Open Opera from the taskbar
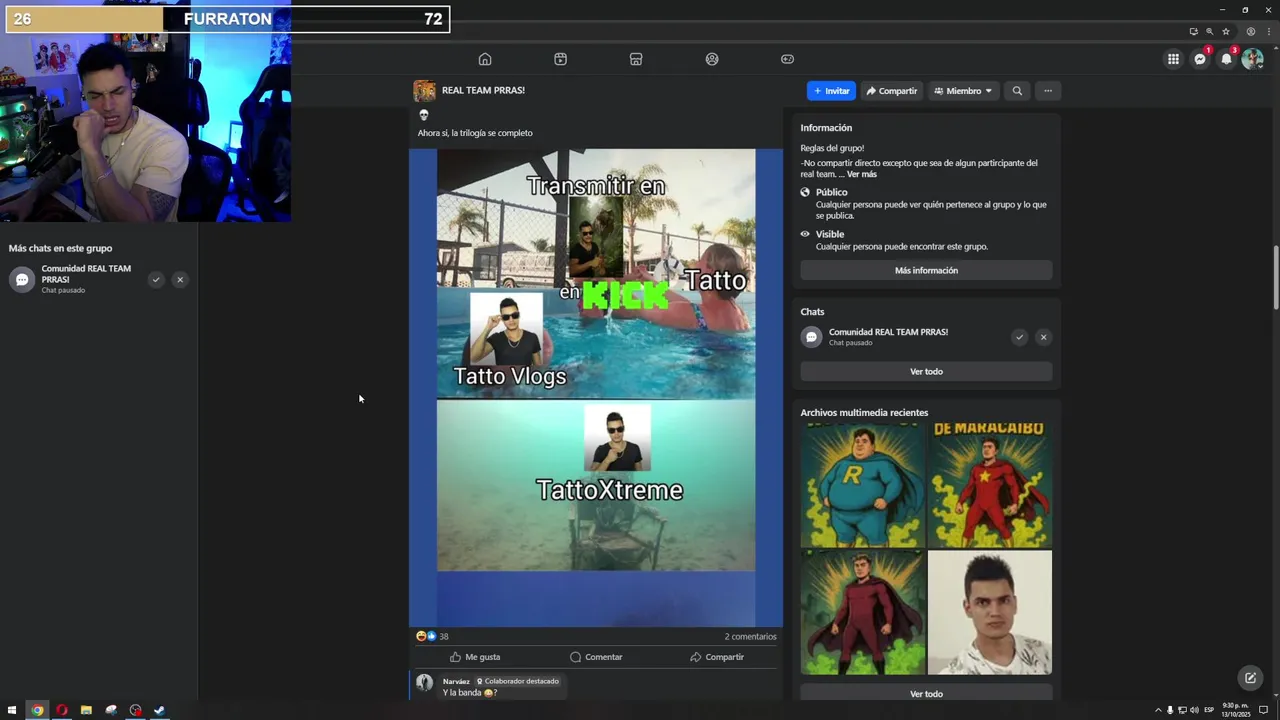1280x720 pixels. [x=62, y=710]
